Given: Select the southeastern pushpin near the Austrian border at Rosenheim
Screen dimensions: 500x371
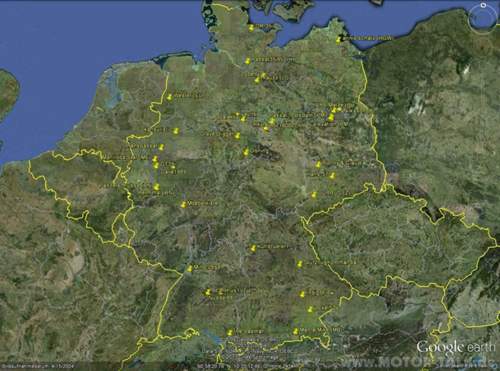Looking at the screenshot, I should point(295,331).
